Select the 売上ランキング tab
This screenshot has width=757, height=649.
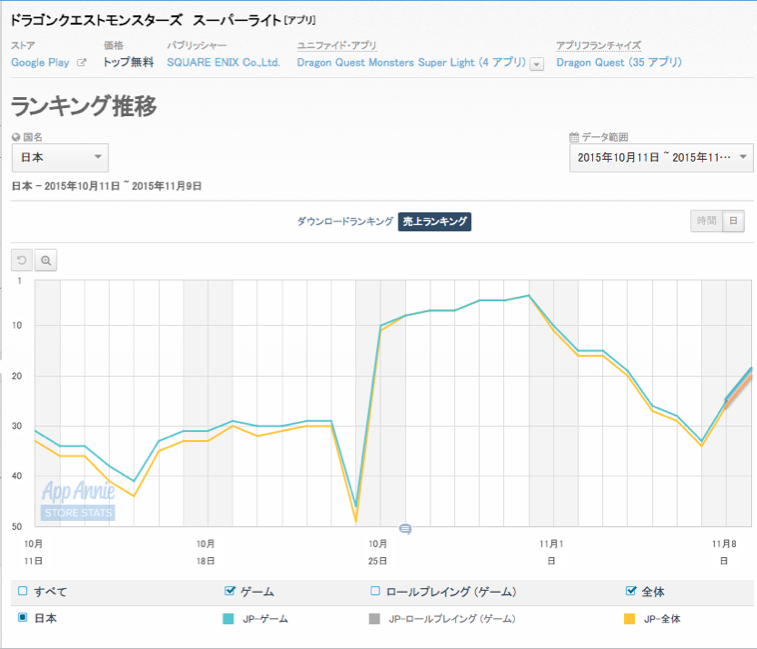435,222
